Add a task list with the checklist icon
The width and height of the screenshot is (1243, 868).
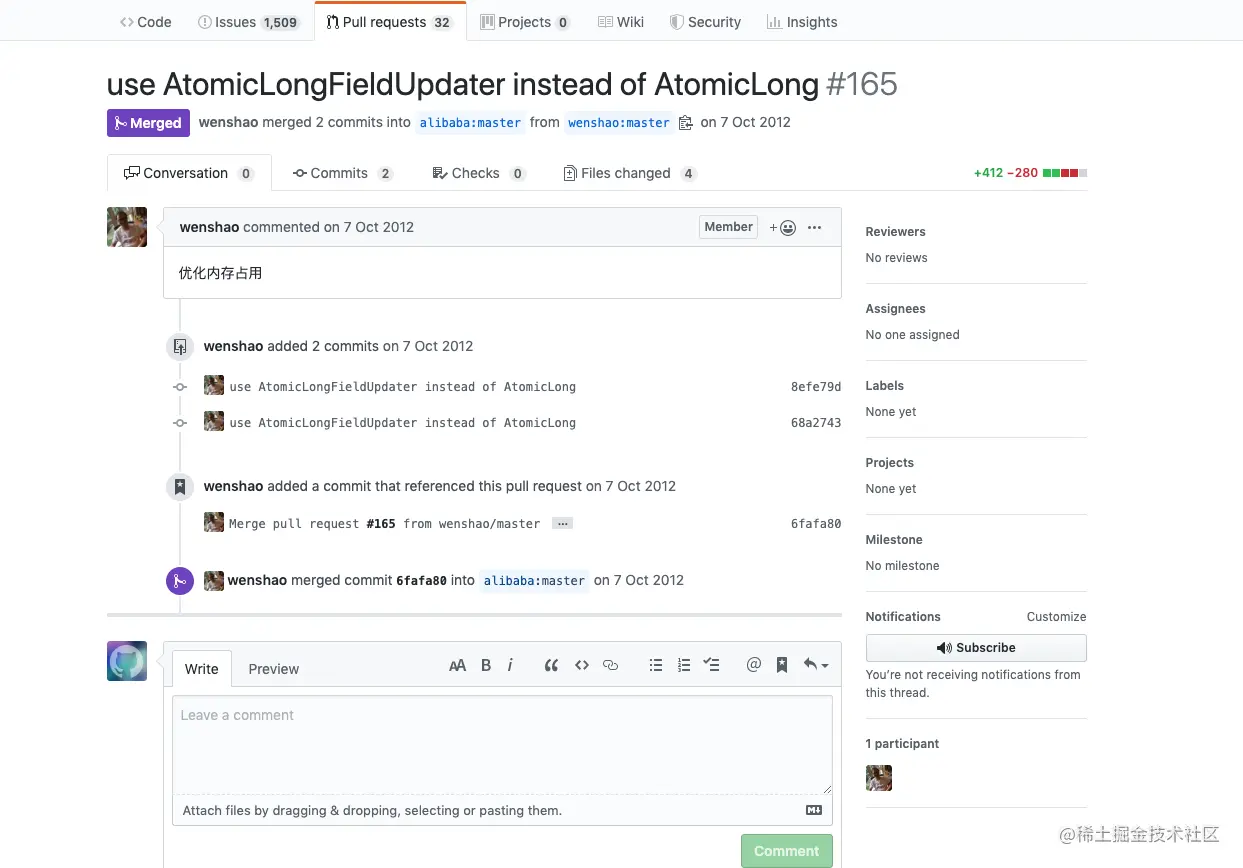pos(712,665)
